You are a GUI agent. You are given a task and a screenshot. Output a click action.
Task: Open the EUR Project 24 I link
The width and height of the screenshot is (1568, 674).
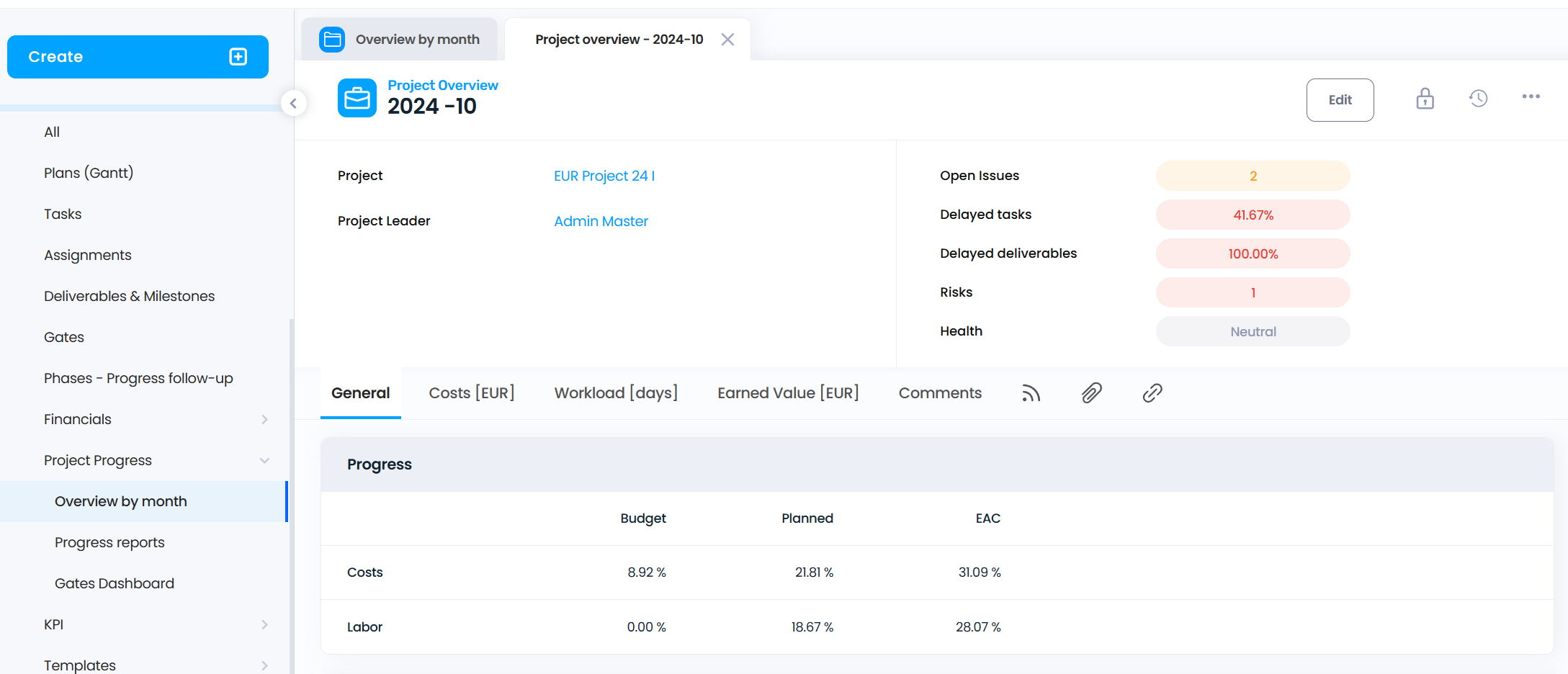tap(604, 176)
